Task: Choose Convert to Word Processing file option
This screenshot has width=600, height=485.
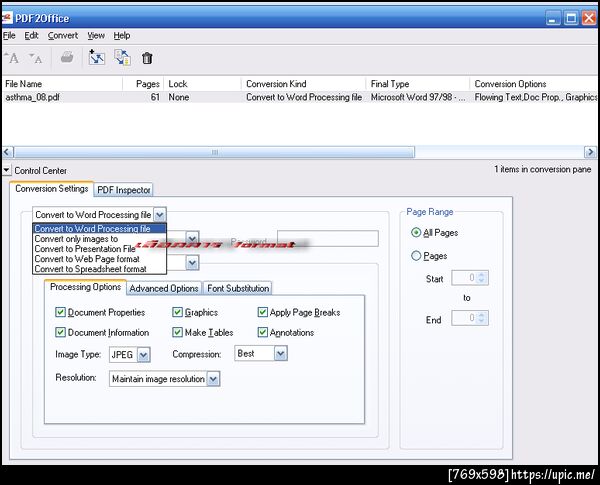Action: (99, 229)
